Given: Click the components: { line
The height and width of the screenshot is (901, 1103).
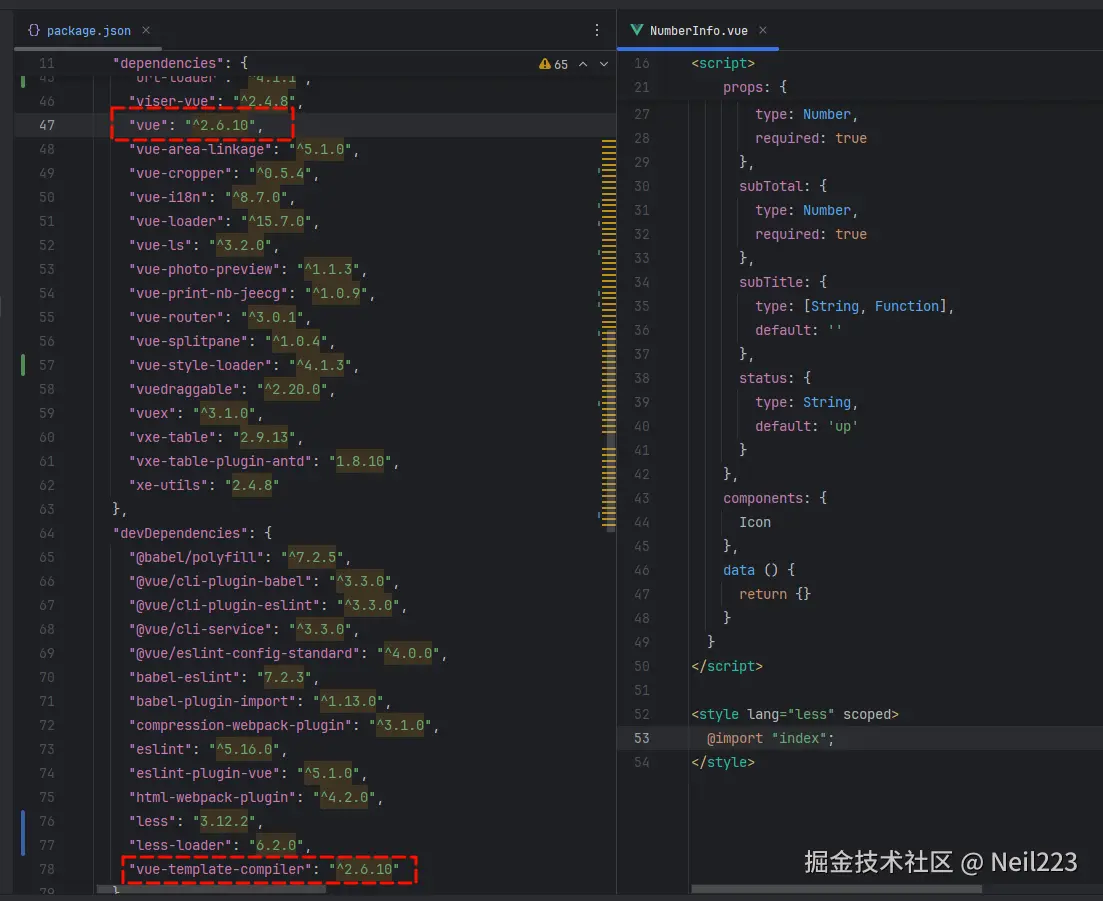Looking at the screenshot, I should pos(775,499).
